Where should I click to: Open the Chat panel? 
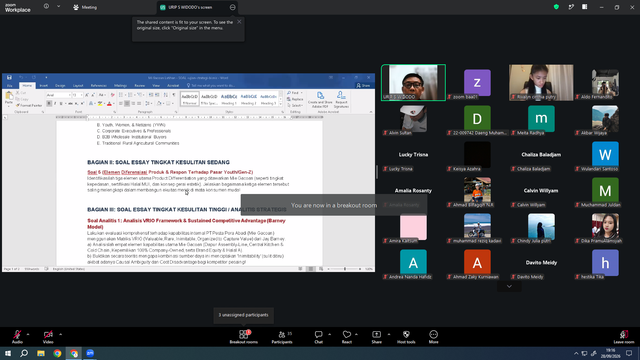pyautogui.click(x=318, y=337)
